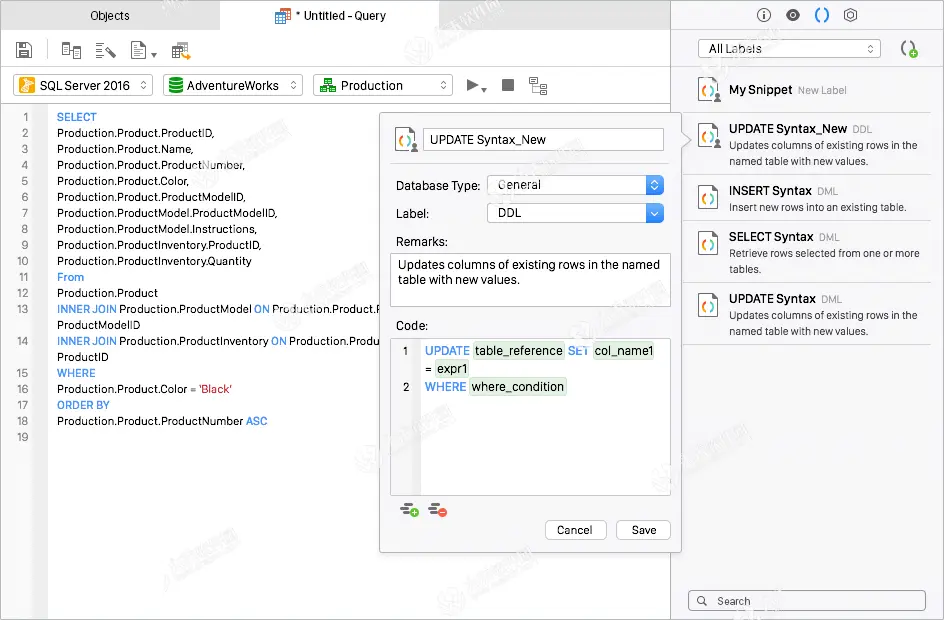Run the query with the play button

473,85
